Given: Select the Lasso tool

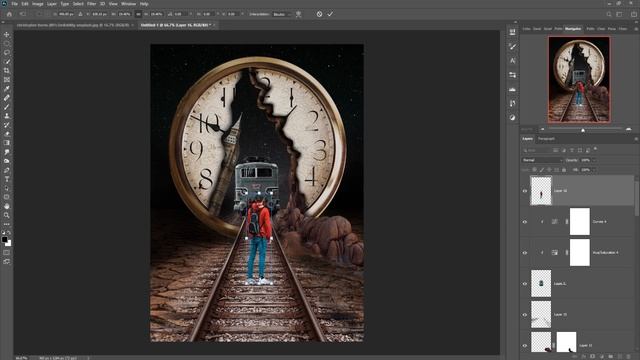Looking at the screenshot, I should (x=7, y=53).
